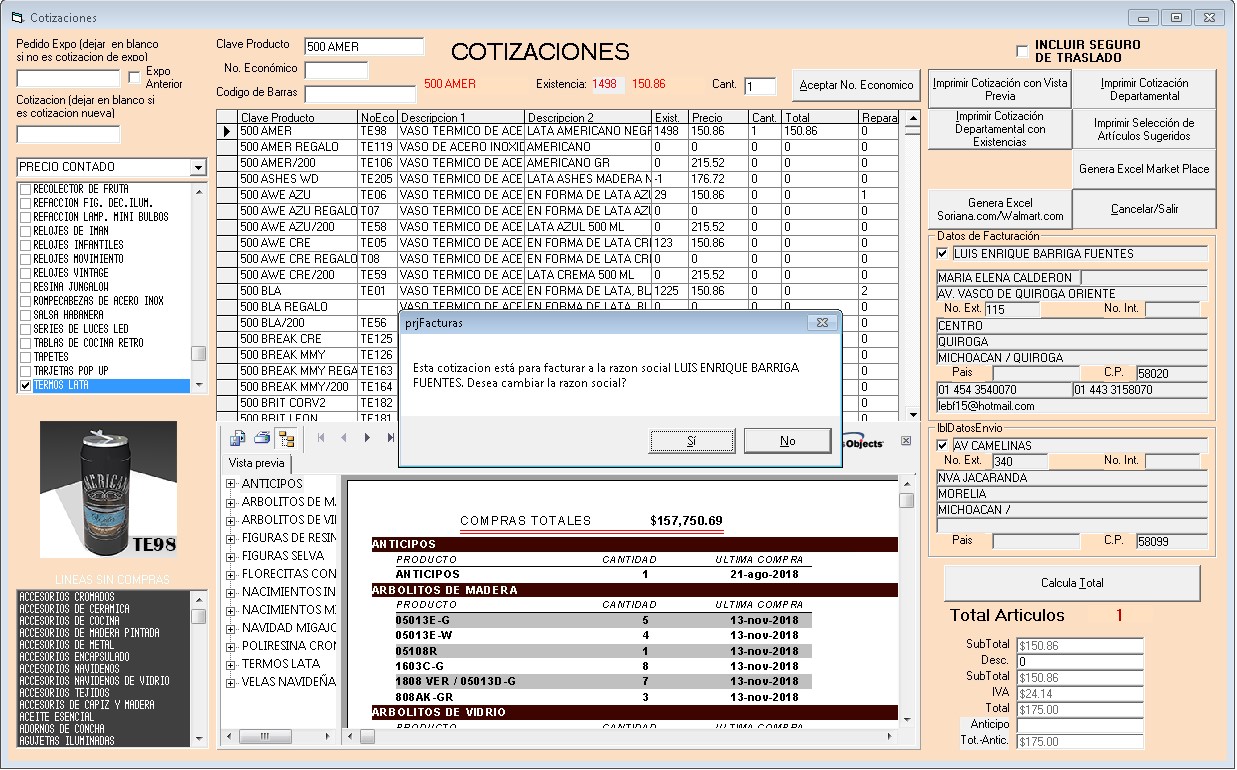Click the TE98 product thumbnail image
This screenshot has height=770, width=1237.
click(x=108, y=488)
